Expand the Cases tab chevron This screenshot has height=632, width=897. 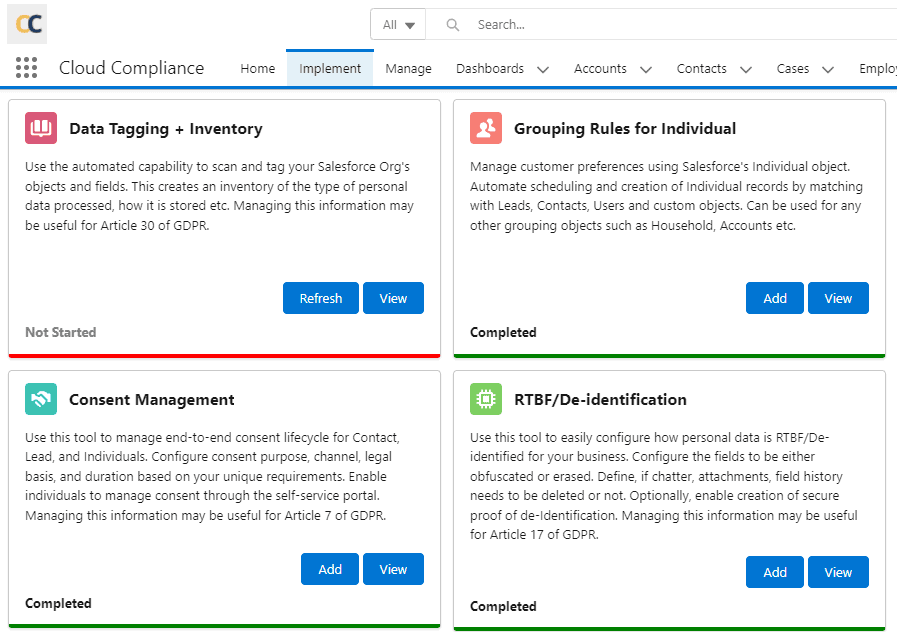(x=828, y=70)
